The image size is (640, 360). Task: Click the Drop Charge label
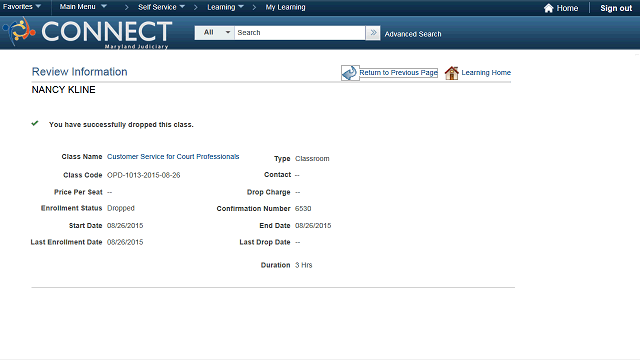pyautogui.click(x=269, y=192)
